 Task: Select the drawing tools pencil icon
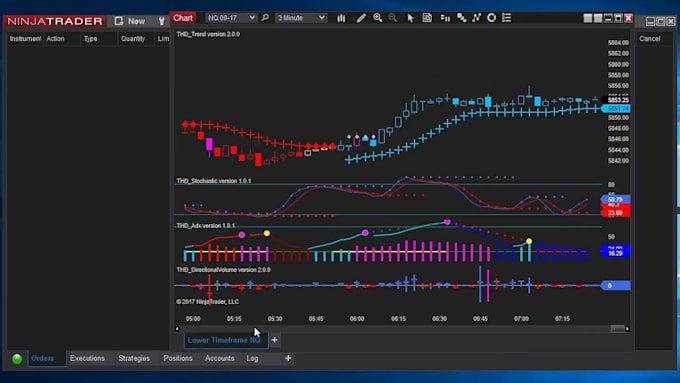pos(361,18)
